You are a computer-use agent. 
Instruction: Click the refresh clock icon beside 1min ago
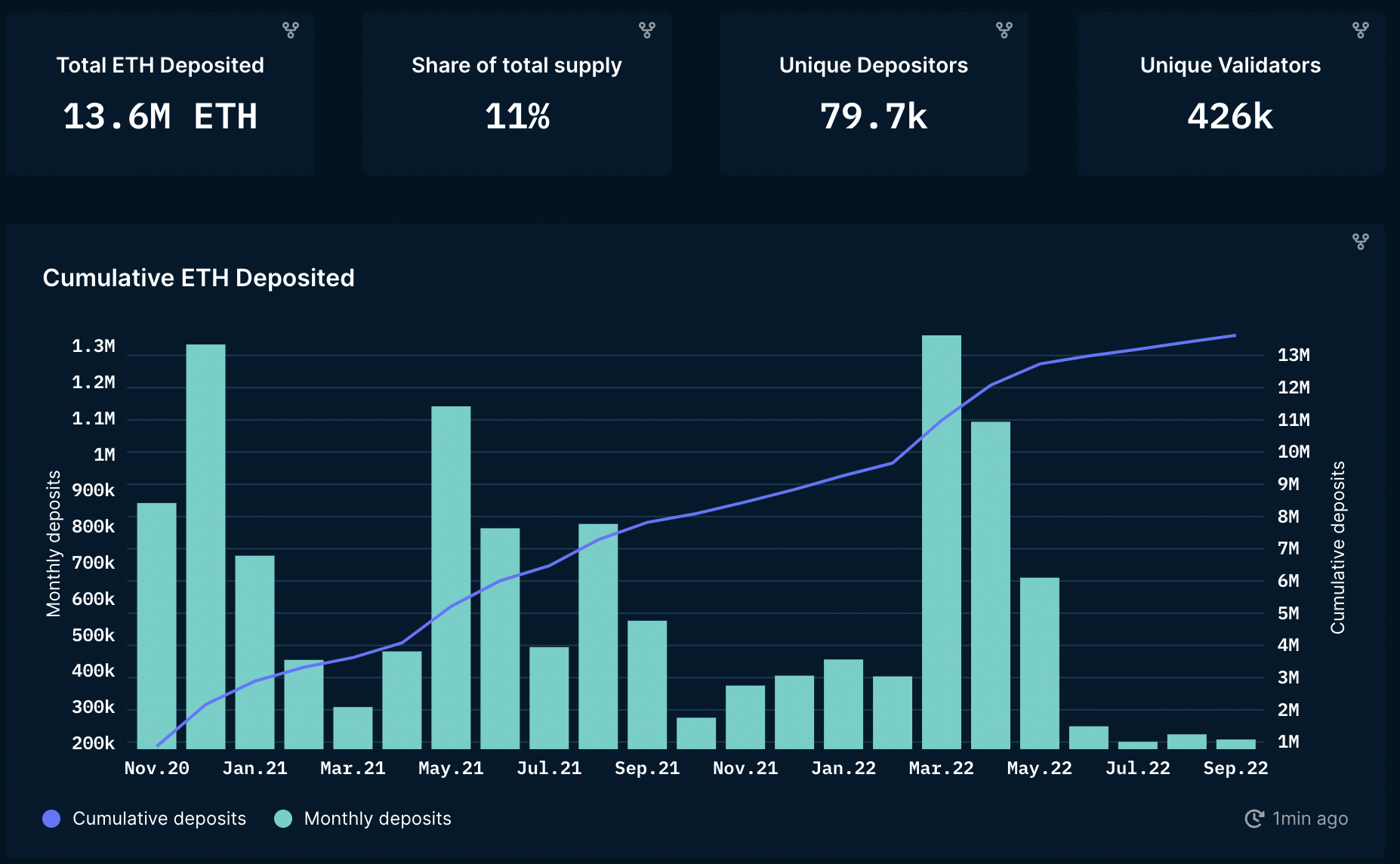pyautogui.click(x=1254, y=819)
